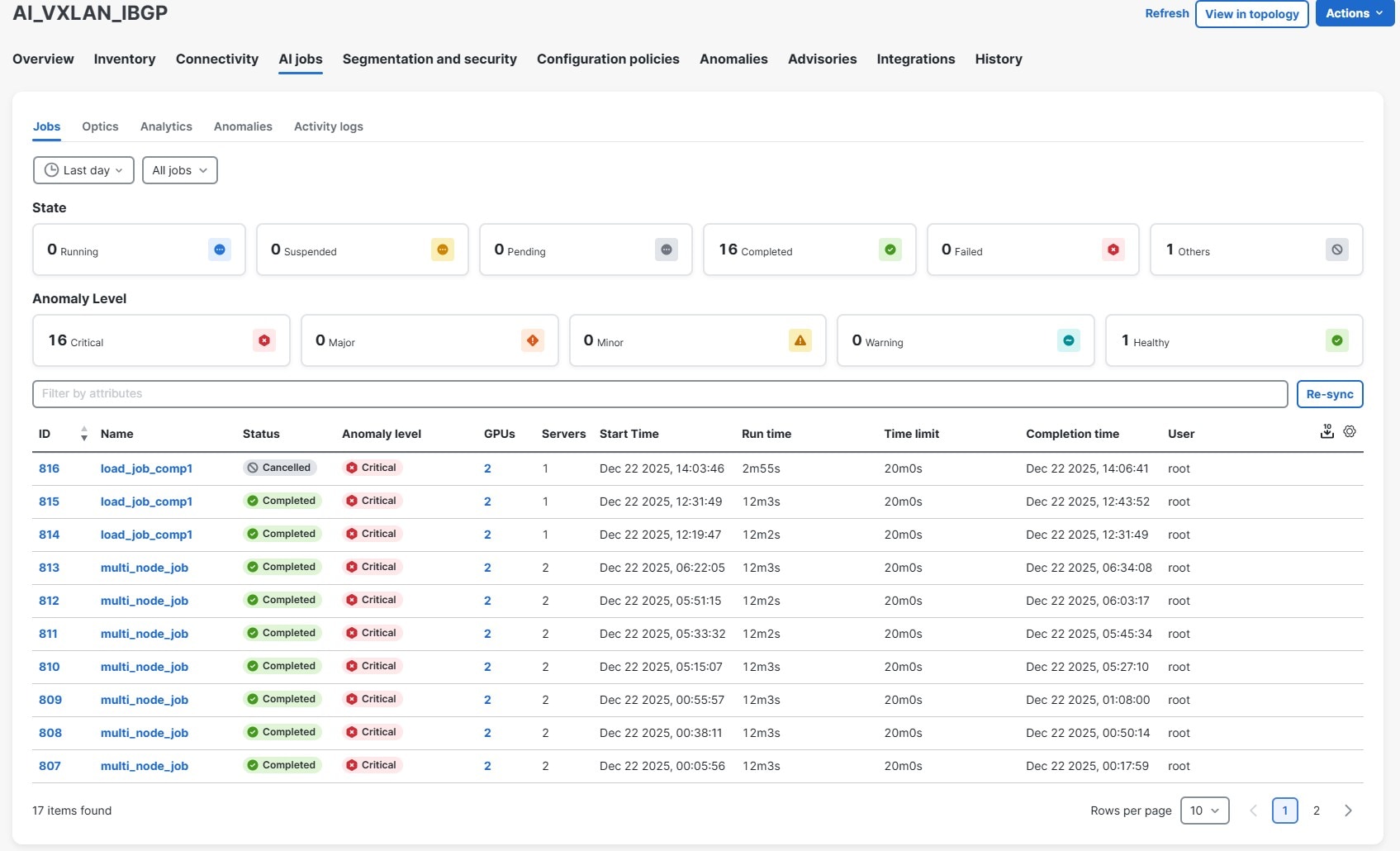Open job ID 816 link

coord(49,468)
